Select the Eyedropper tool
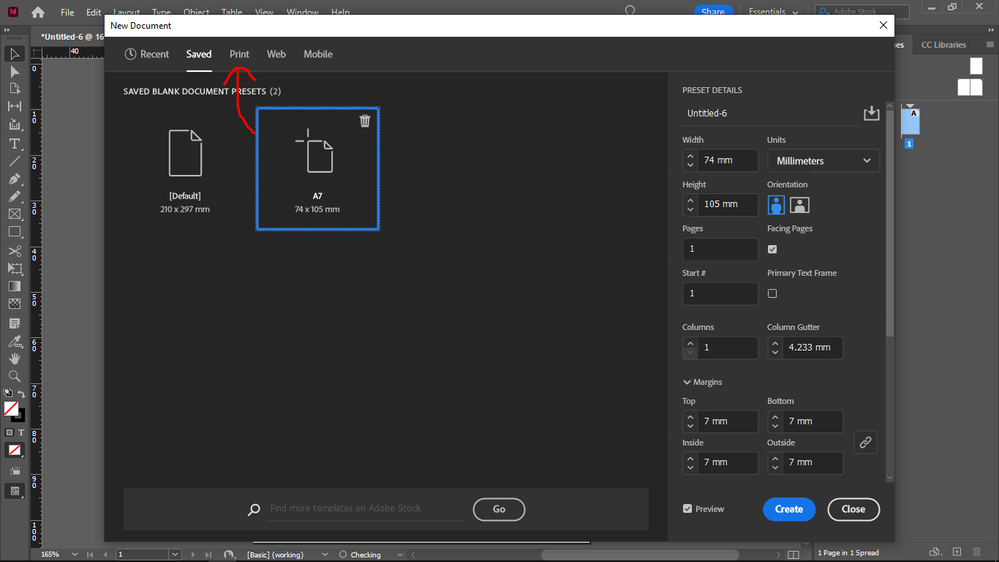Viewport: 999px width, 562px height. [x=14, y=342]
